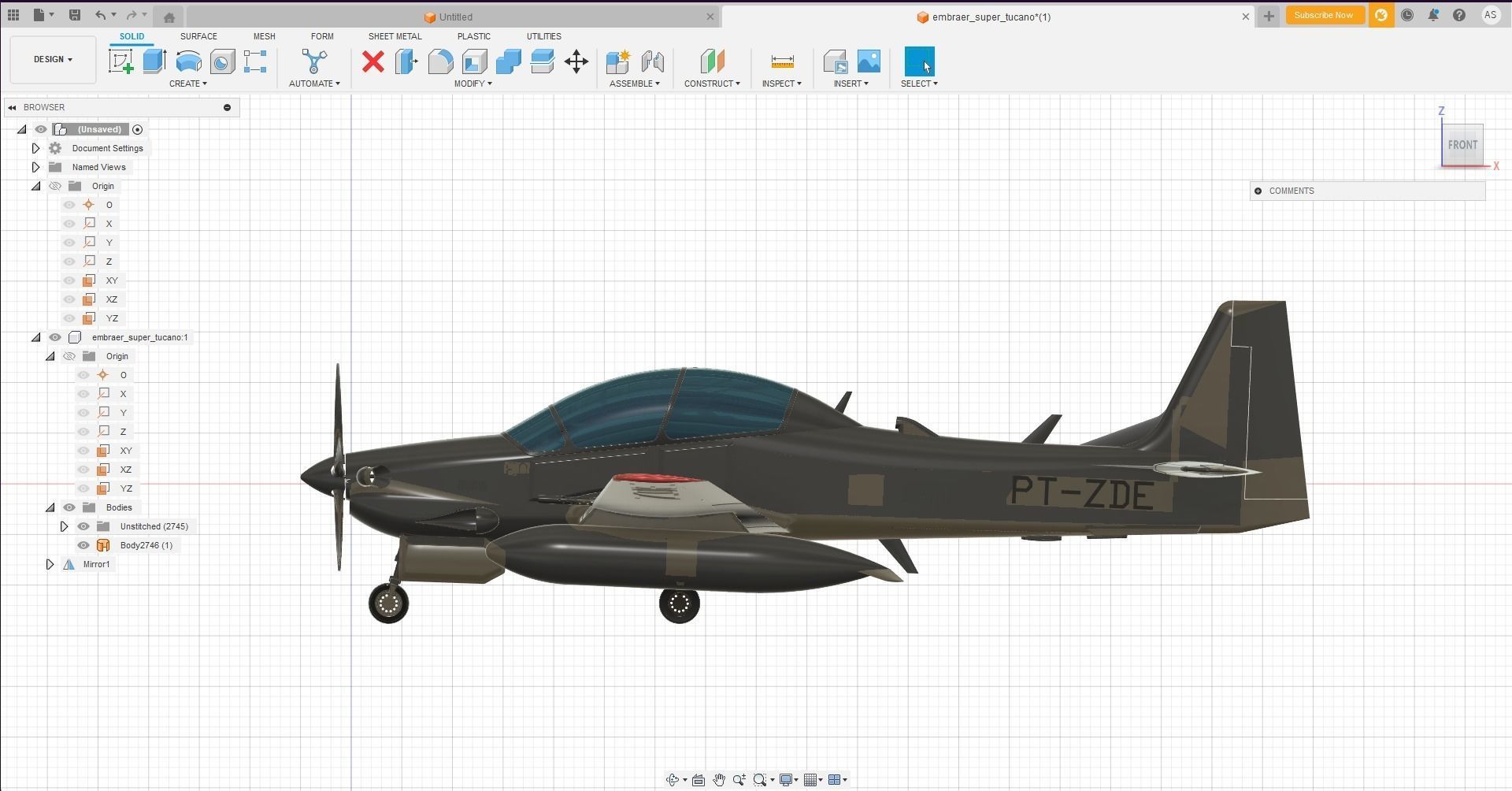1512x791 pixels.
Task: Click the Save icon
Action: pyautogui.click(x=74, y=15)
